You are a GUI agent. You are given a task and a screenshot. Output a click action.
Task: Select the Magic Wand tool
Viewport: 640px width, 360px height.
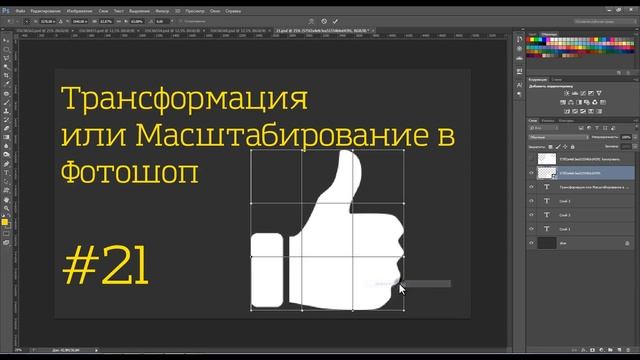(6, 67)
